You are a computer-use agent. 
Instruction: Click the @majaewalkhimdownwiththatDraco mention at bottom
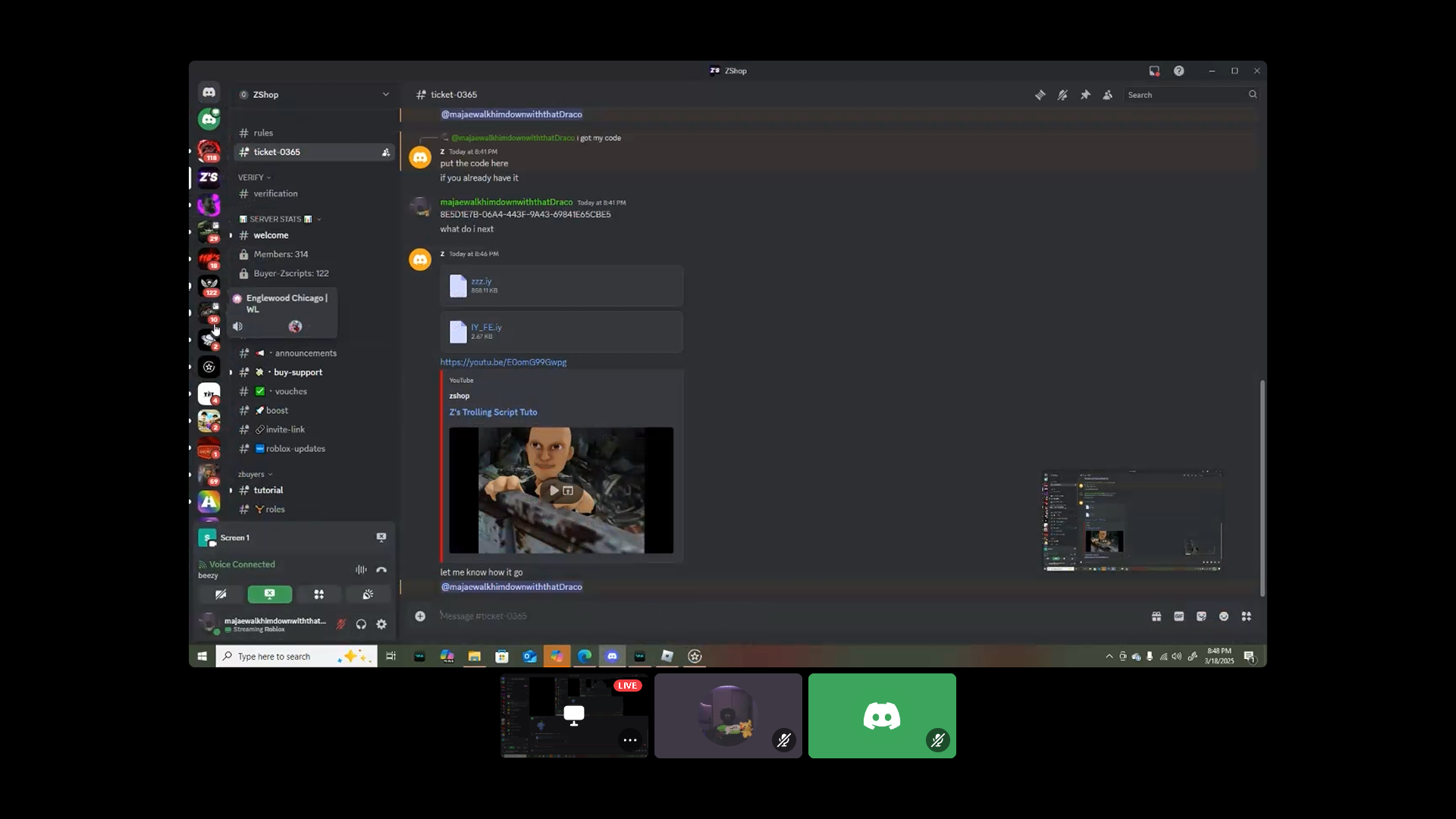click(x=512, y=587)
